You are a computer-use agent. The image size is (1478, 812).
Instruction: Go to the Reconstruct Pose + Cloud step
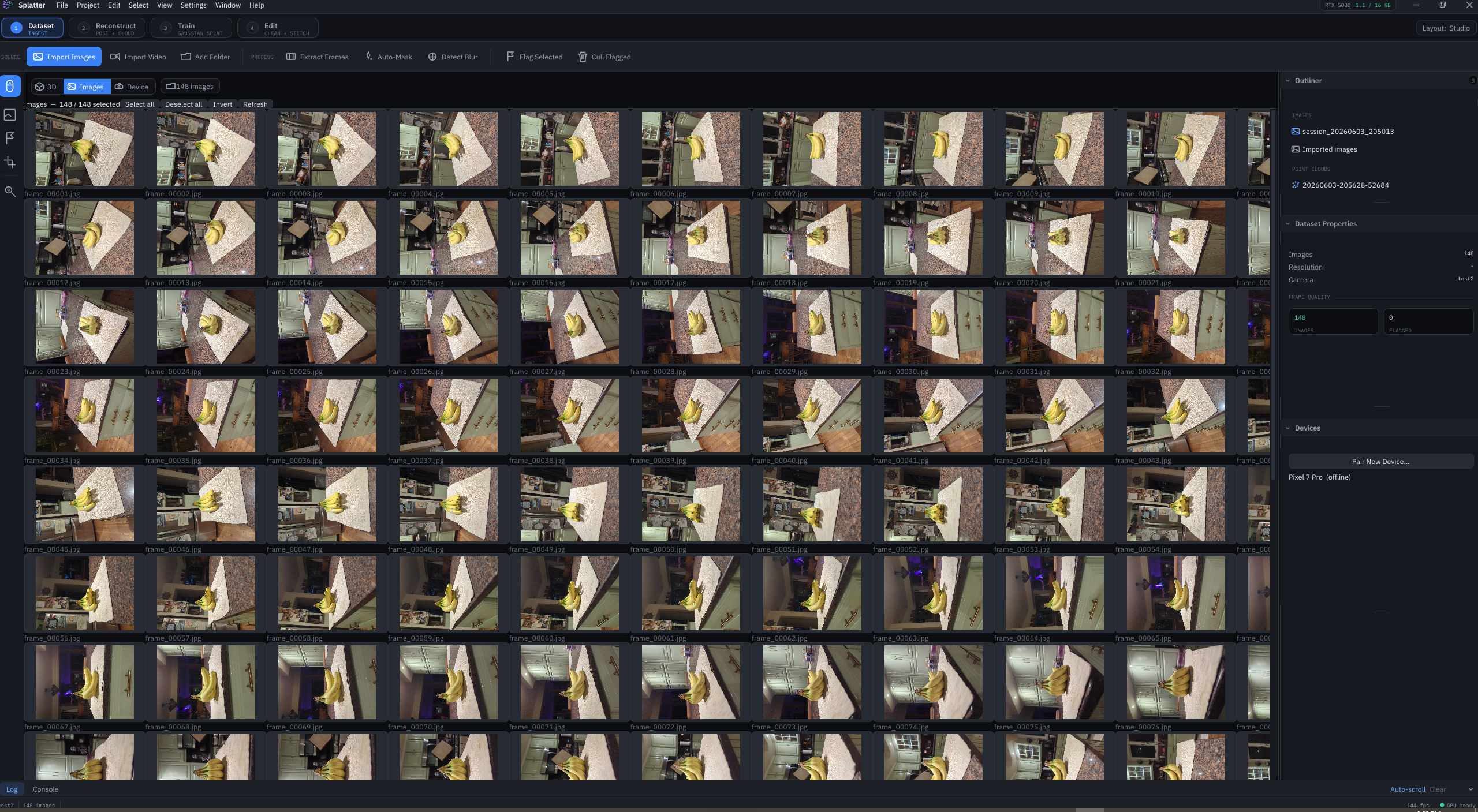click(107, 28)
